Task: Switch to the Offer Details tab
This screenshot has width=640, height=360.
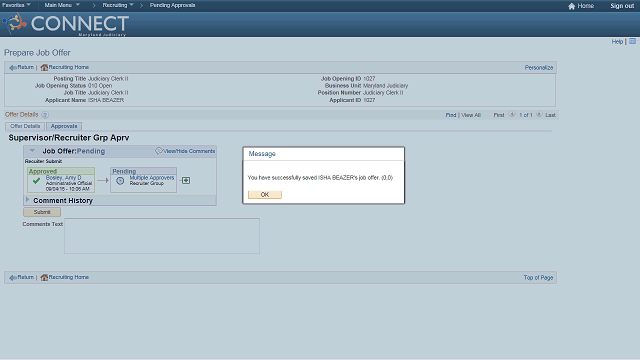Action: click(x=25, y=126)
